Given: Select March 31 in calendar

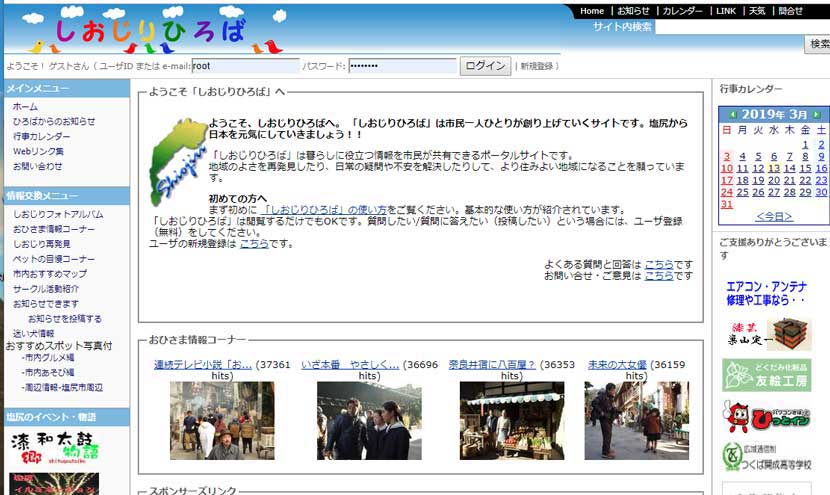Looking at the screenshot, I should 727,204.
